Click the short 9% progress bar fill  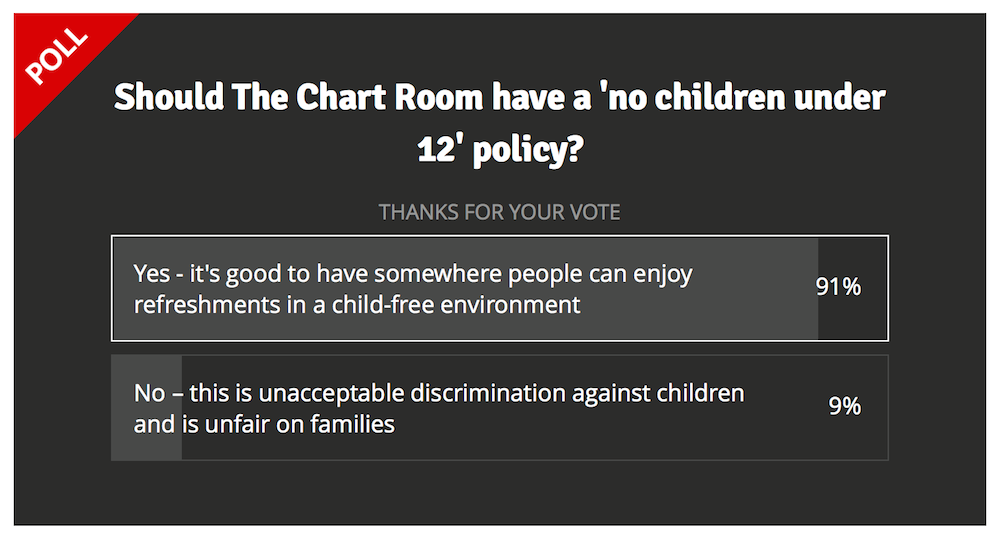pyautogui.click(x=147, y=408)
